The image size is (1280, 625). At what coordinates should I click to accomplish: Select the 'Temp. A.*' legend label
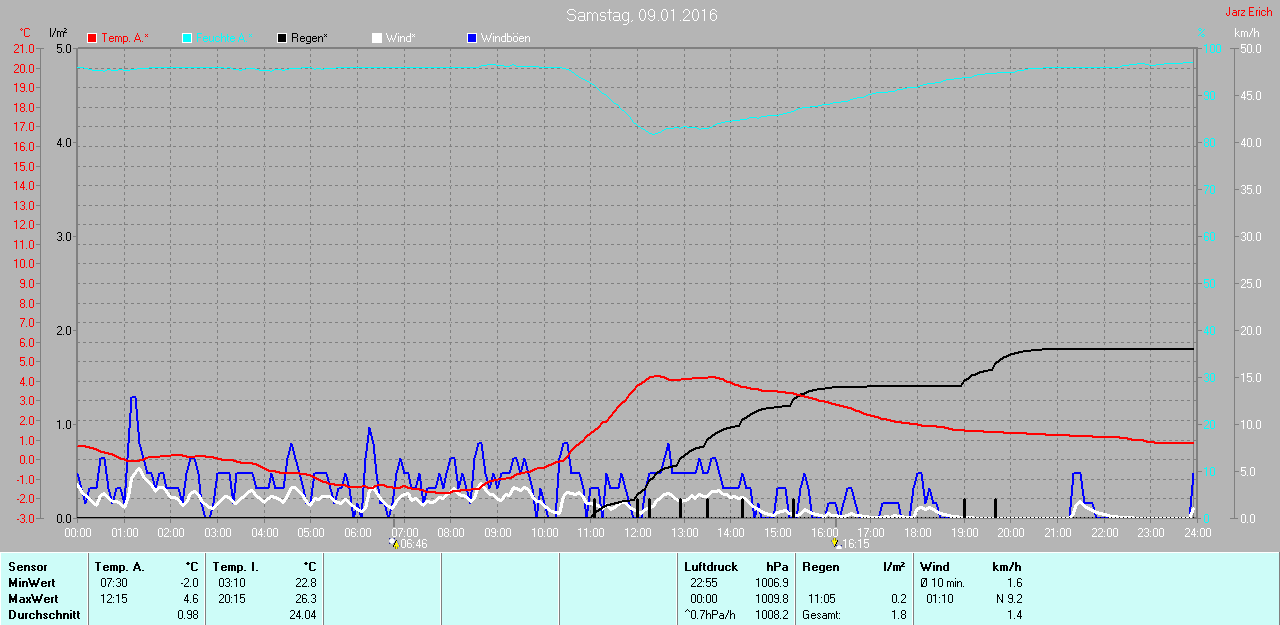125,38
